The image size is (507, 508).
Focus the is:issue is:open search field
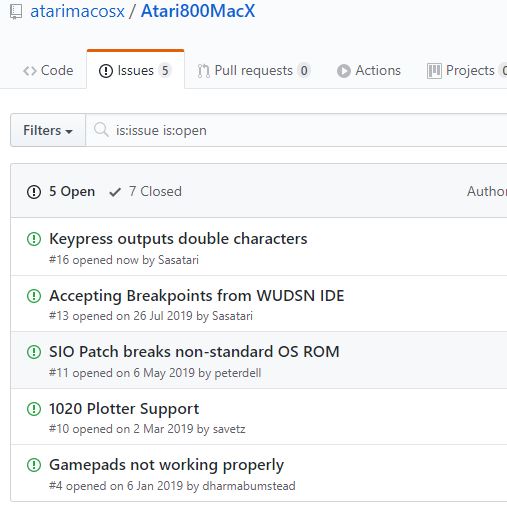pyautogui.click(x=296, y=130)
